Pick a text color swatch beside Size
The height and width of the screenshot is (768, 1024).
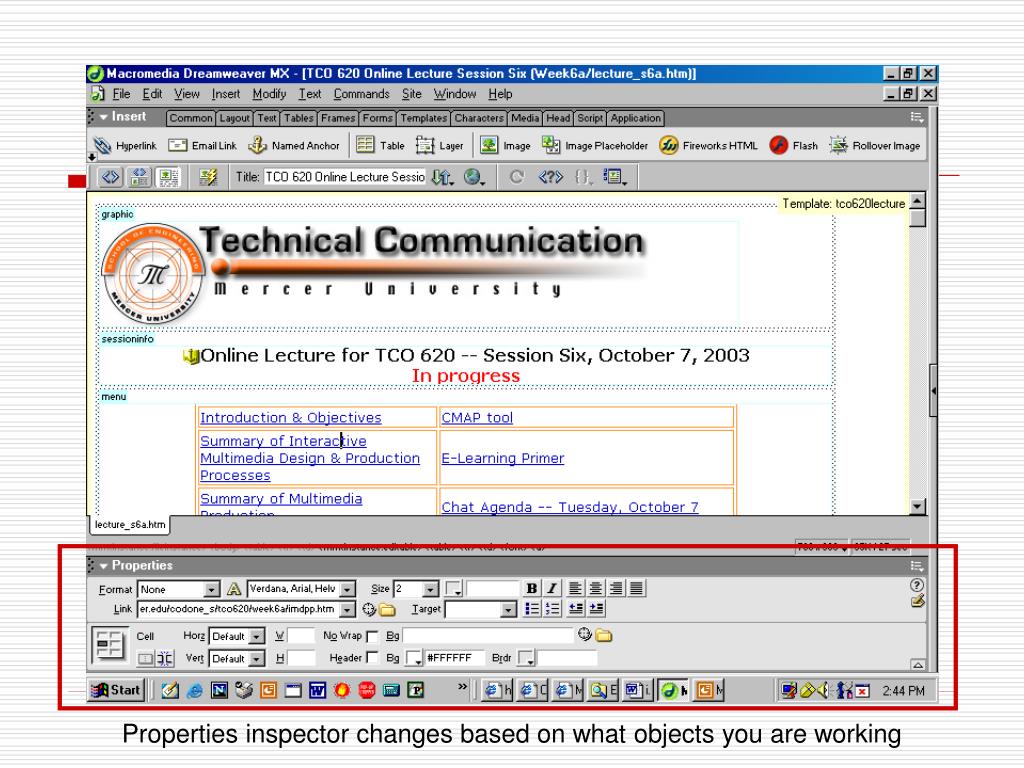click(454, 589)
